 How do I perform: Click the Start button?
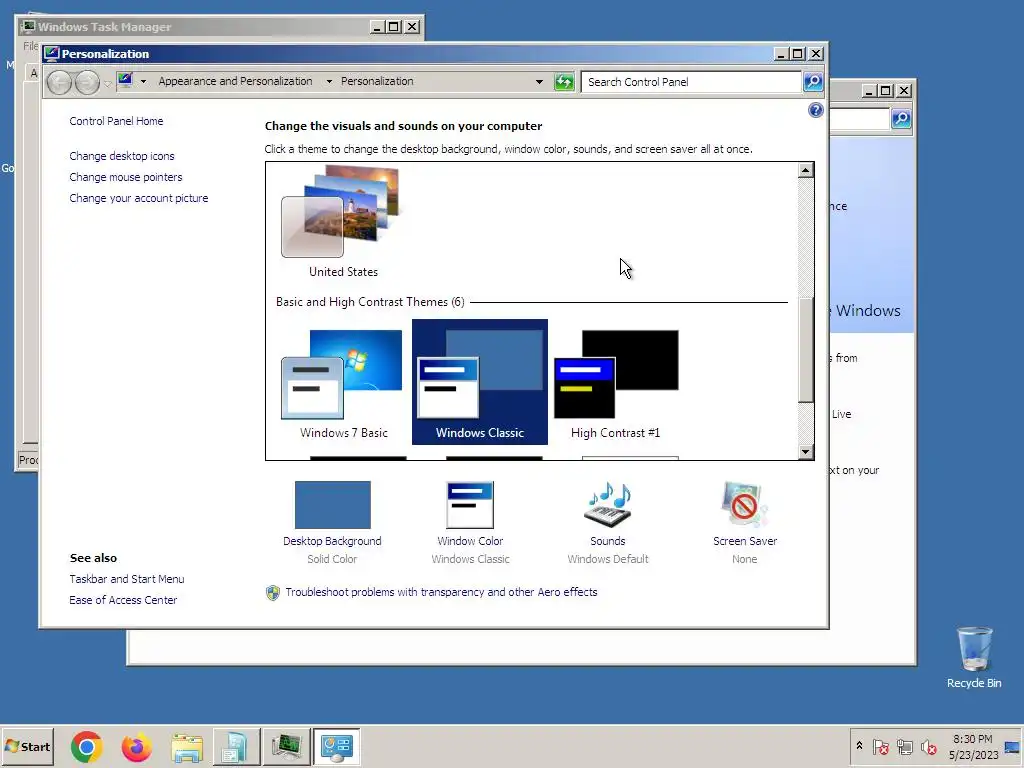click(27, 746)
